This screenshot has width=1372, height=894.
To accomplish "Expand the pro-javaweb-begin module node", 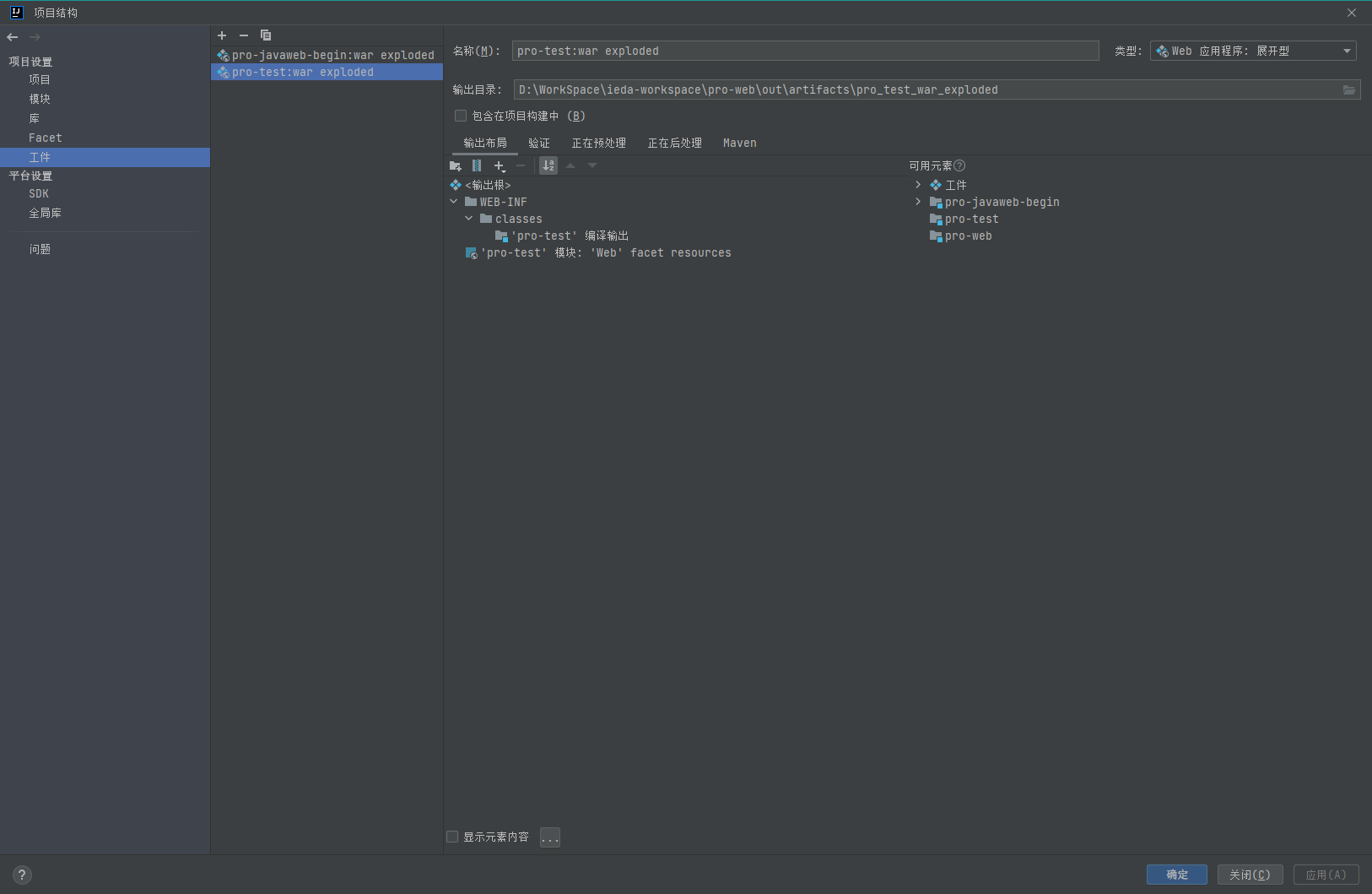I will pyautogui.click(x=918, y=202).
